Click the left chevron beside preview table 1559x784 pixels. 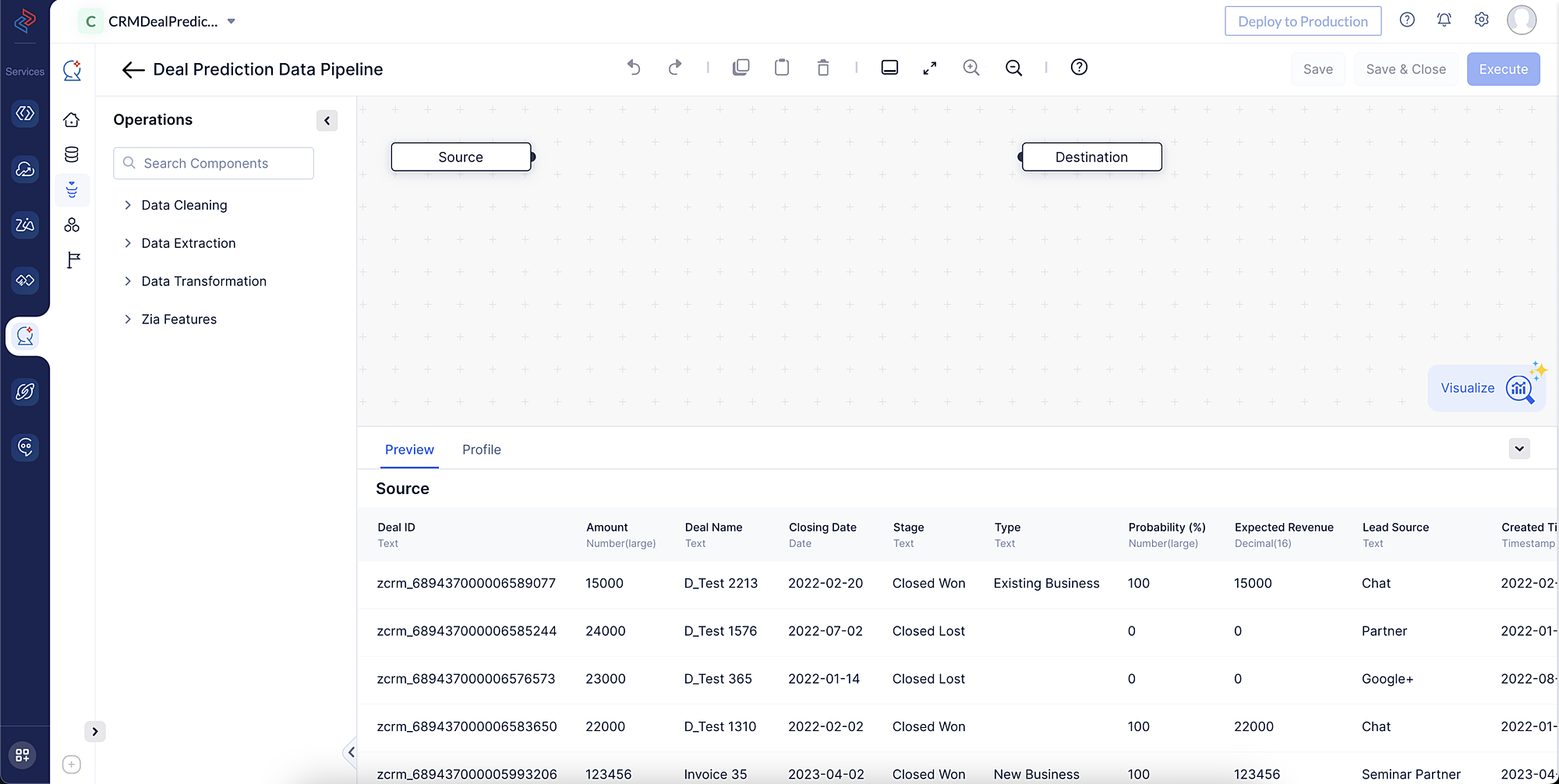click(x=351, y=752)
